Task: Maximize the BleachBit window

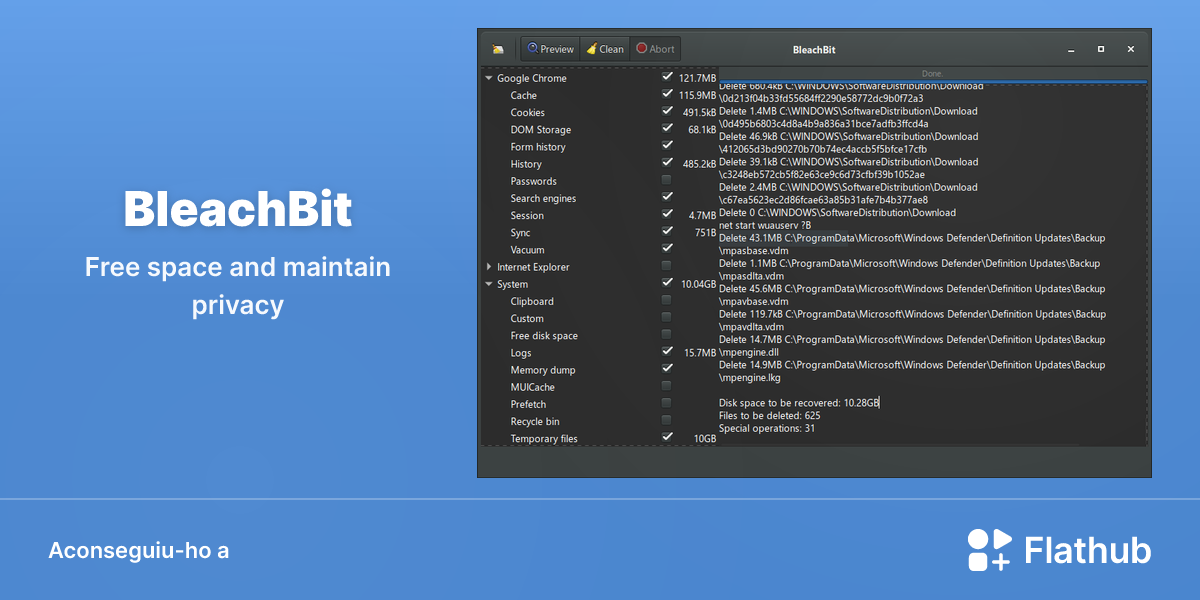Action: 1101,49
